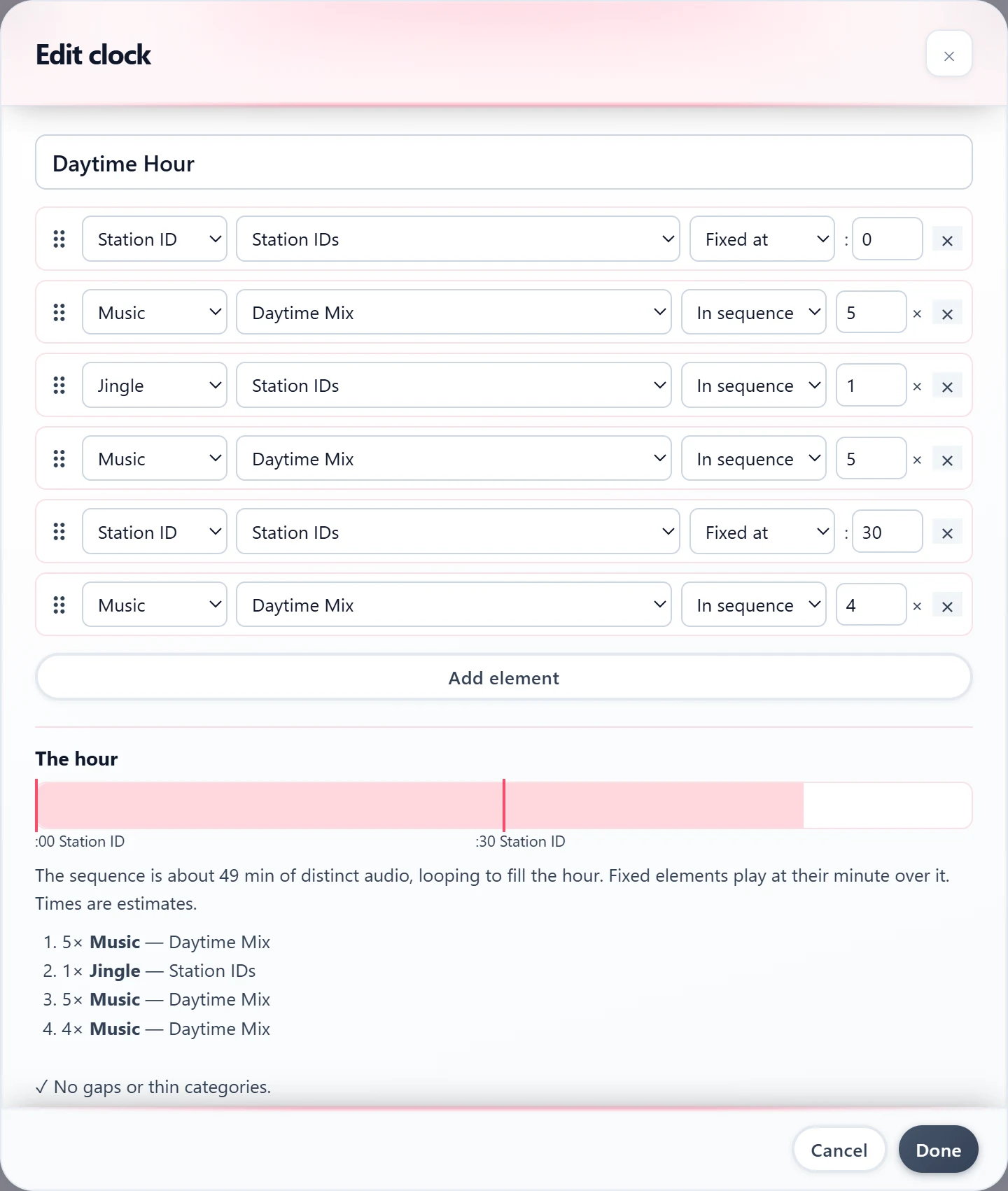
Task: Remove the Jingle element row
Action: 947,386
